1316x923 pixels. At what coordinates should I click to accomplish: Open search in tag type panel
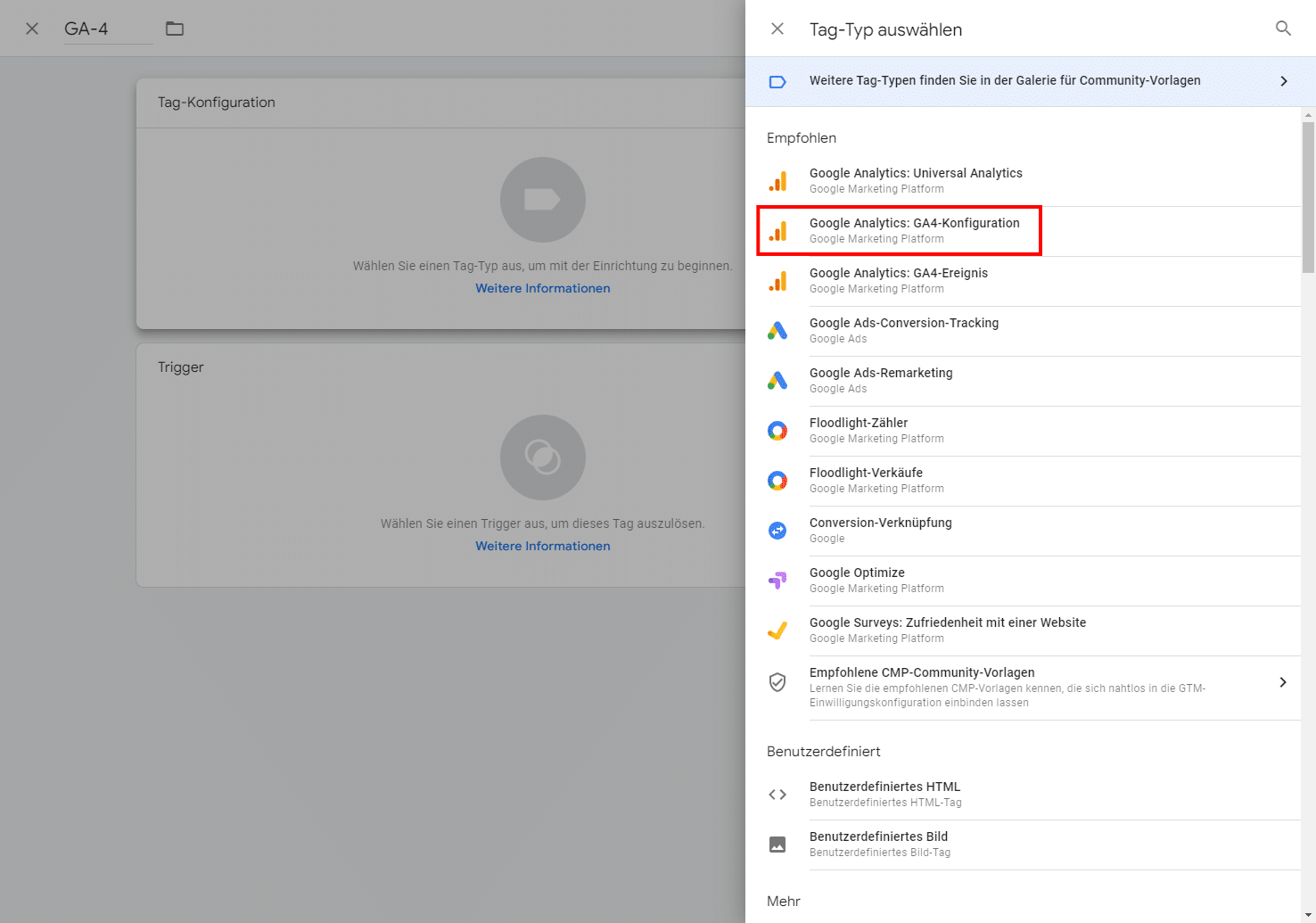pos(1283,29)
